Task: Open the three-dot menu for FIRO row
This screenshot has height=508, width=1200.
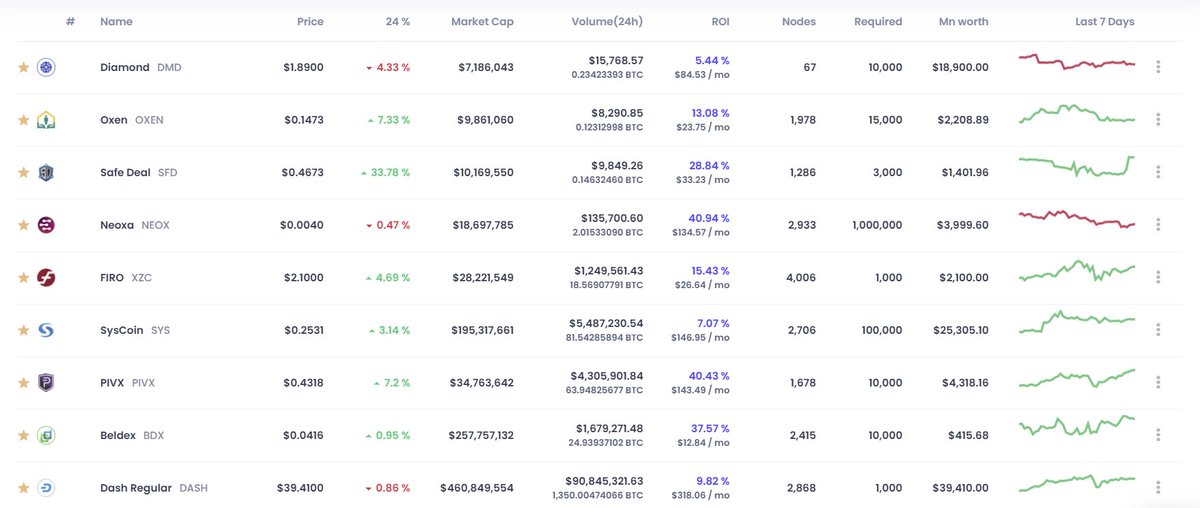Action: [x=1158, y=278]
